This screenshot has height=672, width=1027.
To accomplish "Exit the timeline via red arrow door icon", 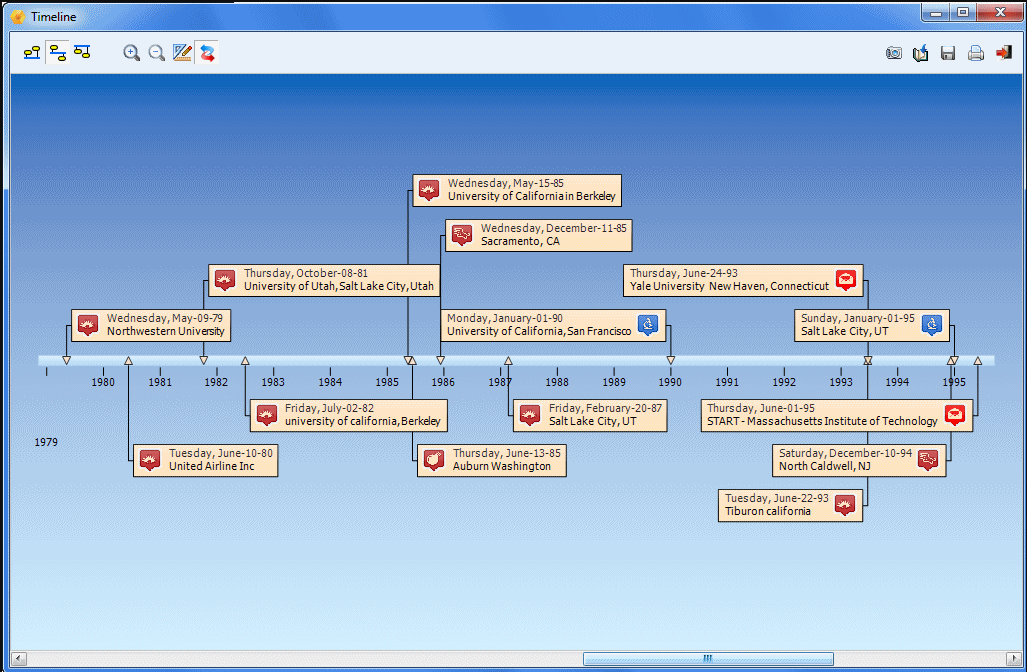I will coord(1003,53).
